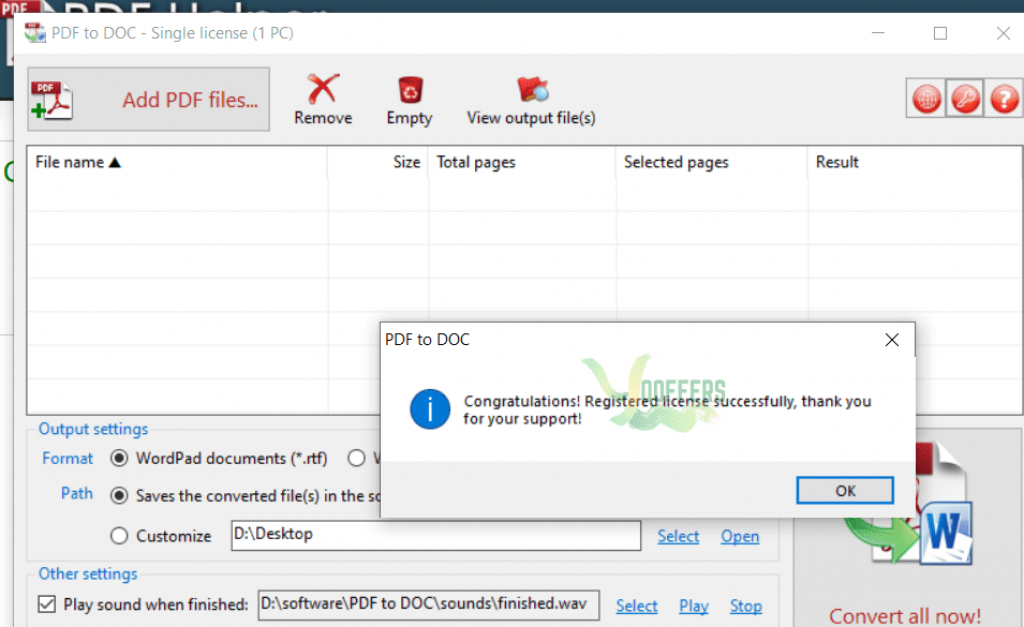
Task: Click the PDF to DOC app icon in the title bar
Action: click(35, 33)
